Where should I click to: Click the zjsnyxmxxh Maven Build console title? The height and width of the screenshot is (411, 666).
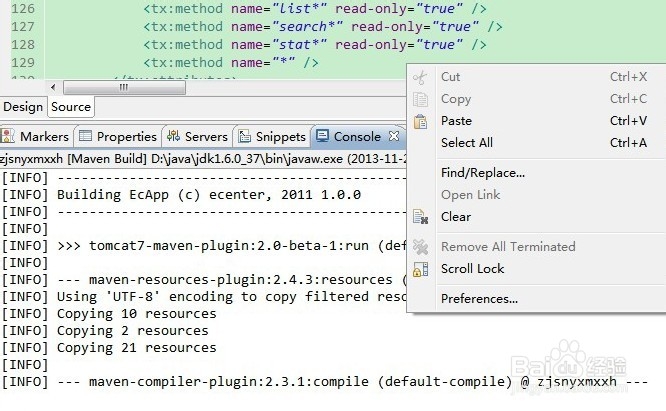(203, 159)
